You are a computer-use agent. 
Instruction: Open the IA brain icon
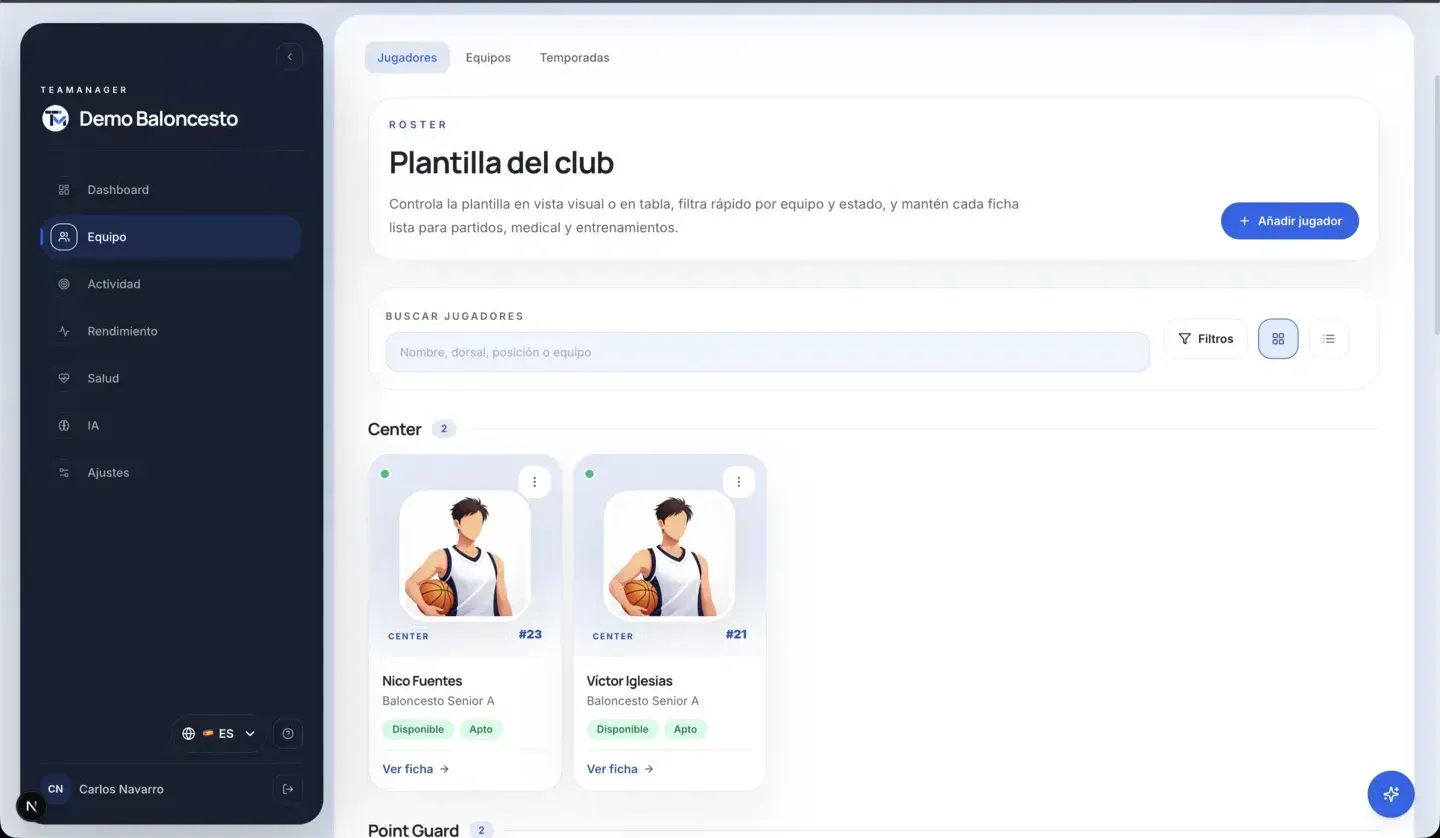64,425
